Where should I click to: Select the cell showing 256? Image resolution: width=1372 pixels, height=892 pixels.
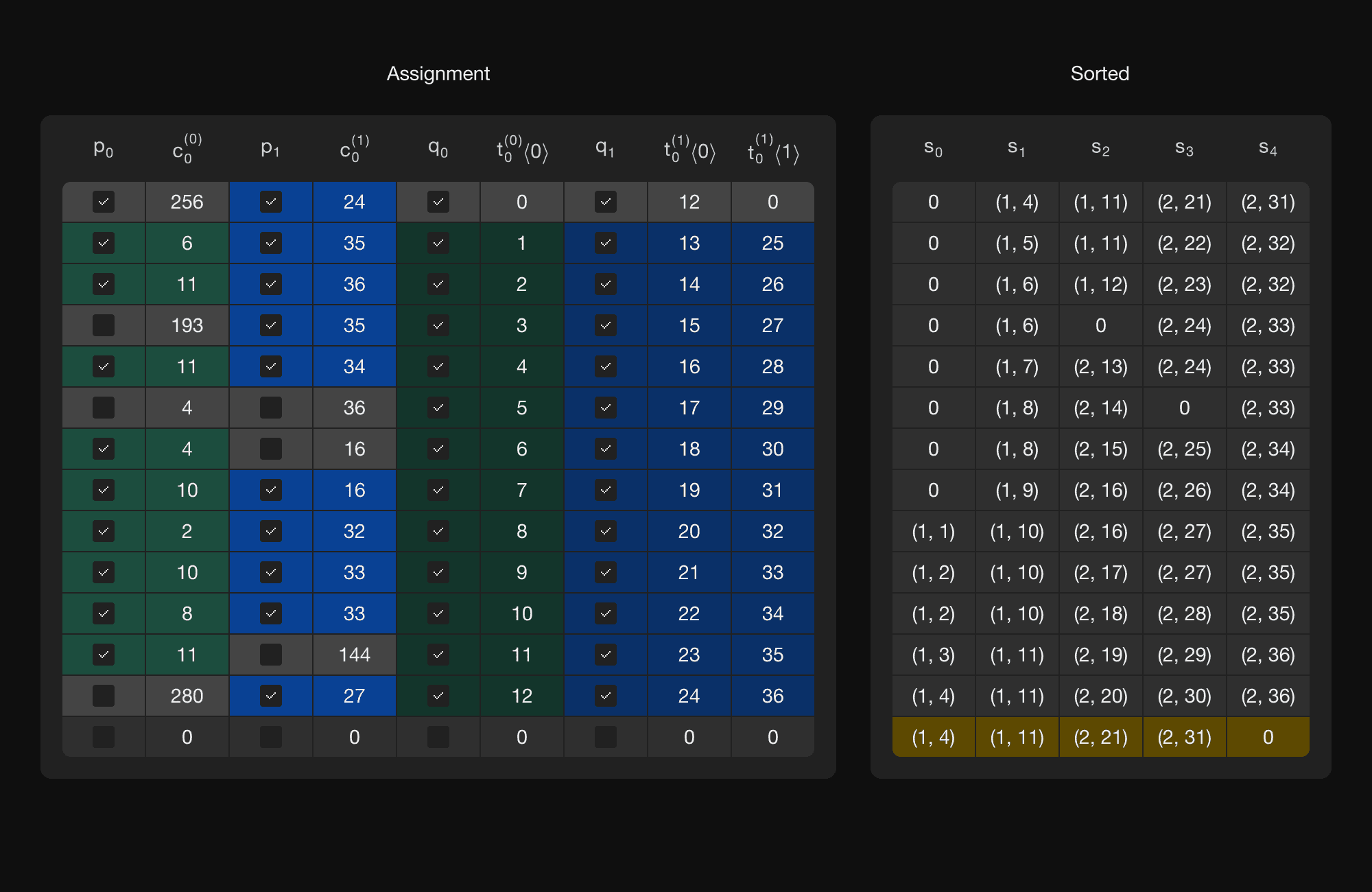click(x=187, y=202)
